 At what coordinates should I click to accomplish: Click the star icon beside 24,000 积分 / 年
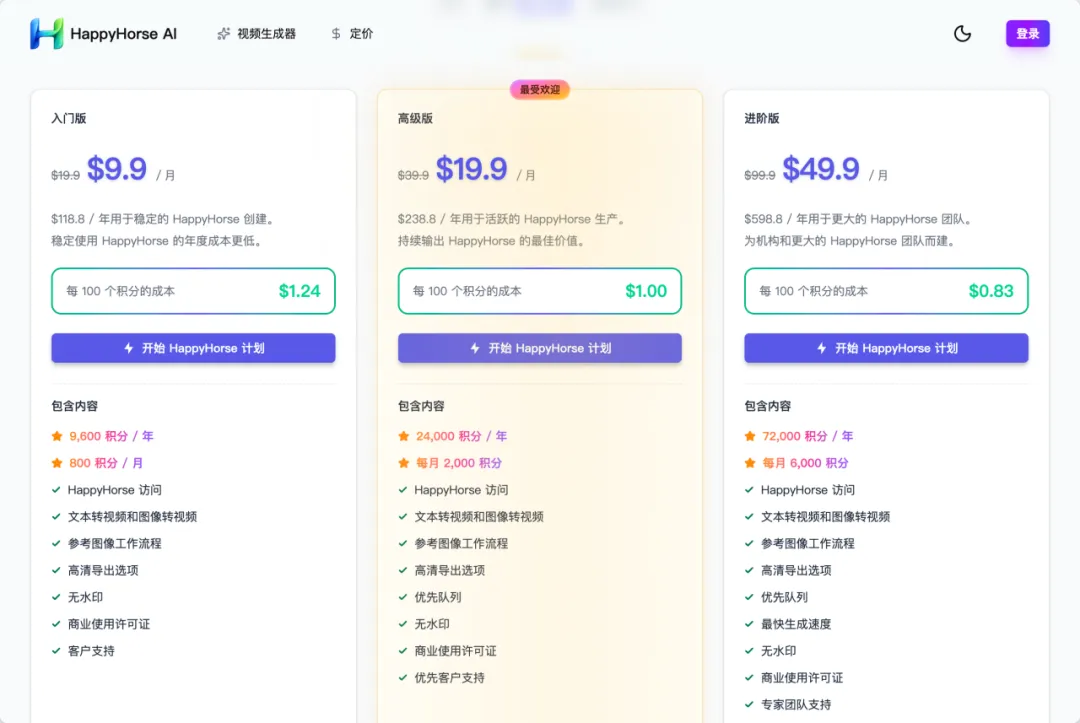(404, 436)
